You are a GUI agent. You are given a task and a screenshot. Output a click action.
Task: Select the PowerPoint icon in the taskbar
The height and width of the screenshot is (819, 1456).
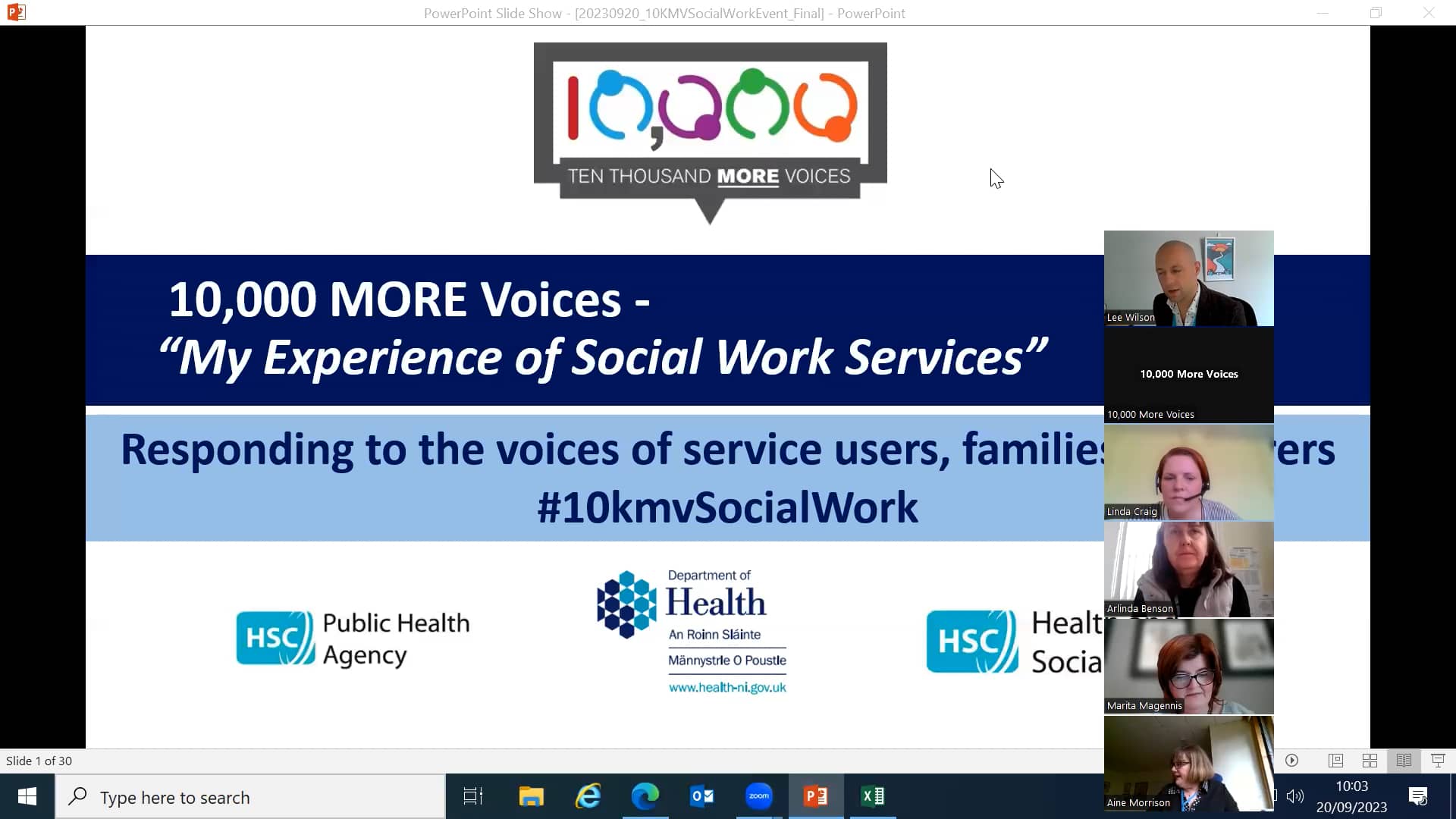coord(816,796)
